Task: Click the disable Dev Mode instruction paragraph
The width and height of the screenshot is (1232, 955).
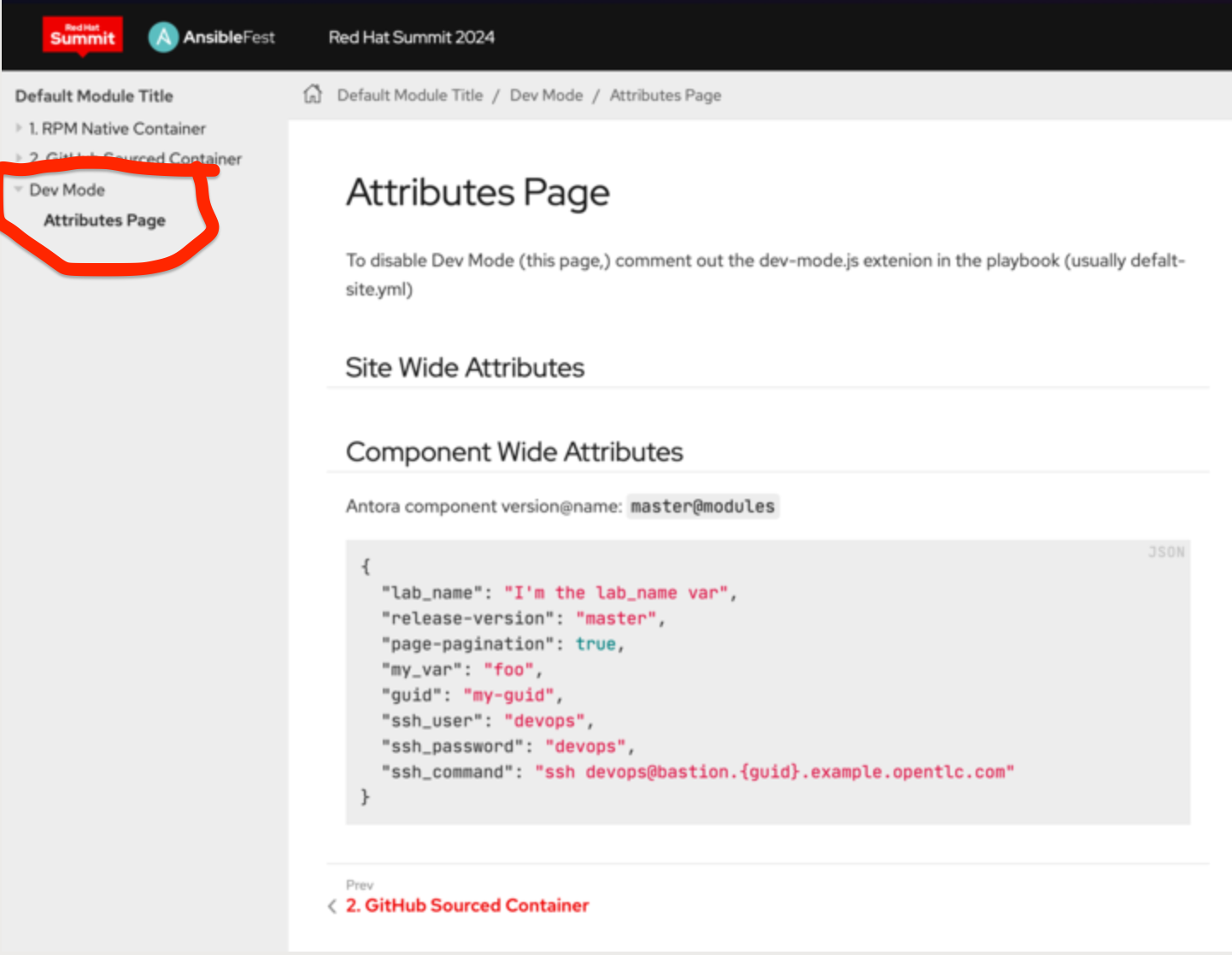Action: (766, 274)
